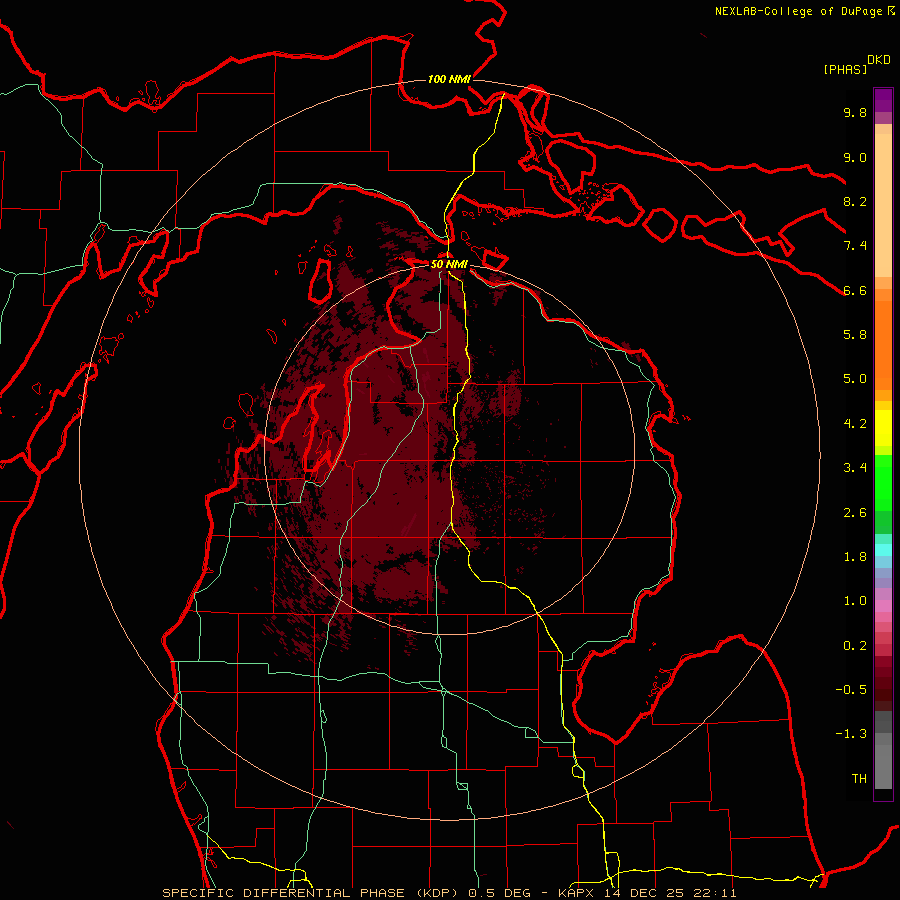Image resolution: width=900 pixels, height=900 pixels.
Task: Click the TH label on color scale
Action: tap(859, 779)
